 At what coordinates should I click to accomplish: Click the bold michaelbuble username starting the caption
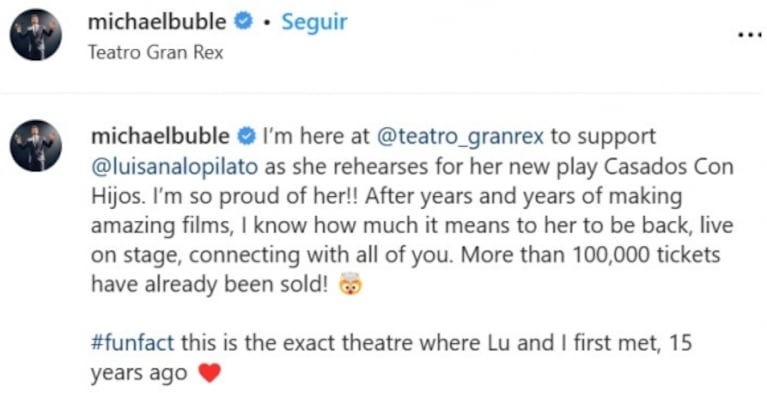click(x=161, y=137)
